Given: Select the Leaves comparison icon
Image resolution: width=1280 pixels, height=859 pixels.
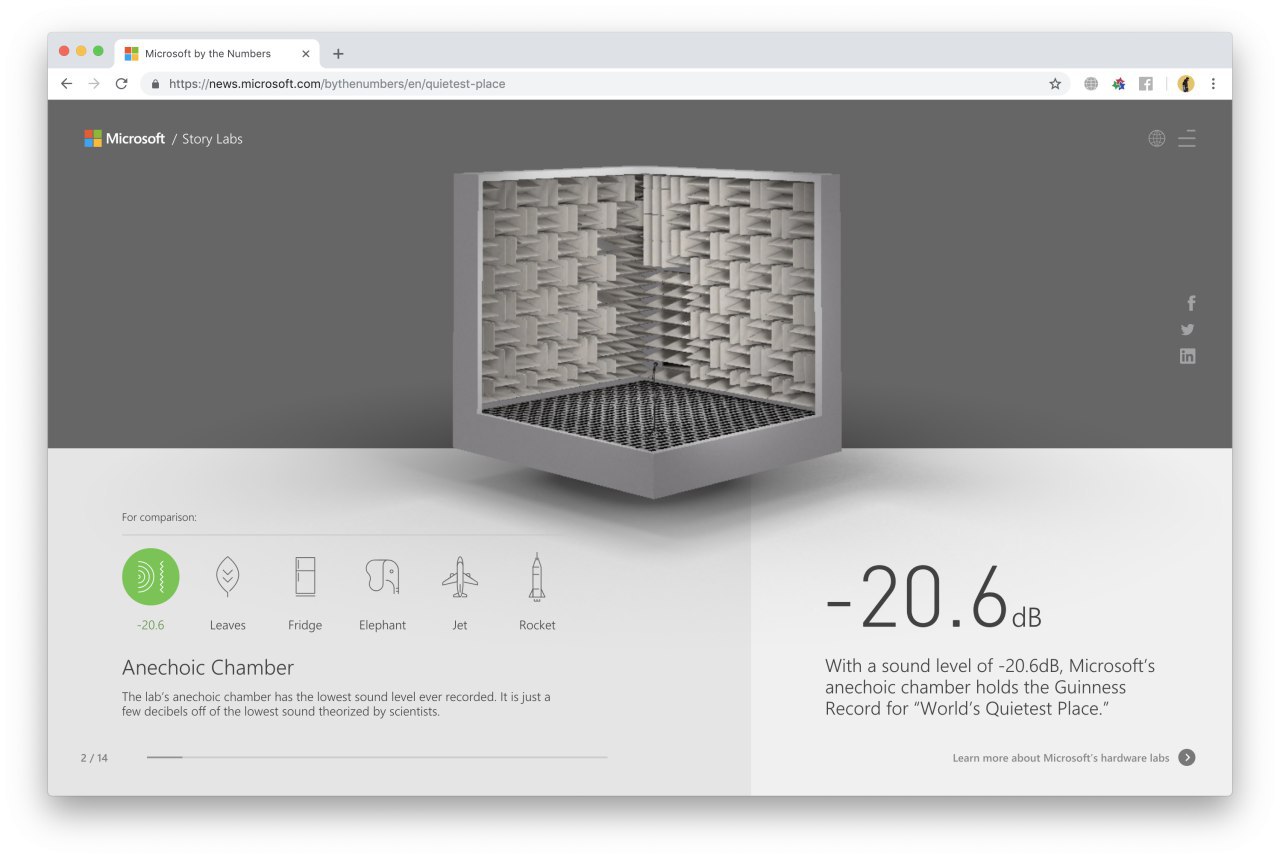Looking at the screenshot, I should (228, 577).
